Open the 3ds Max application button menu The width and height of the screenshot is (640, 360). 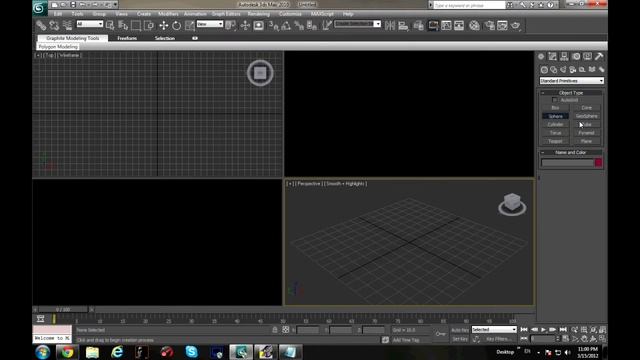(40, 8)
